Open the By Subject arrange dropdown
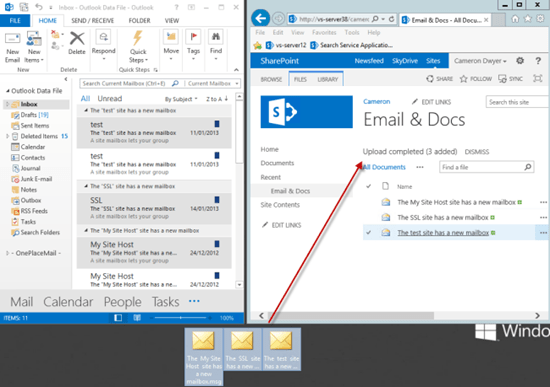Screen dimensions: 550x387 pyautogui.click(x=181, y=99)
